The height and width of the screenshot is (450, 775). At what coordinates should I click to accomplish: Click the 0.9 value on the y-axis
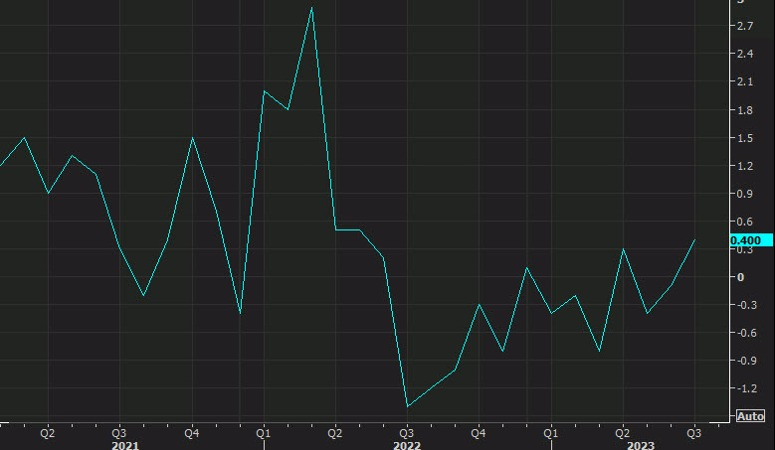click(x=744, y=194)
